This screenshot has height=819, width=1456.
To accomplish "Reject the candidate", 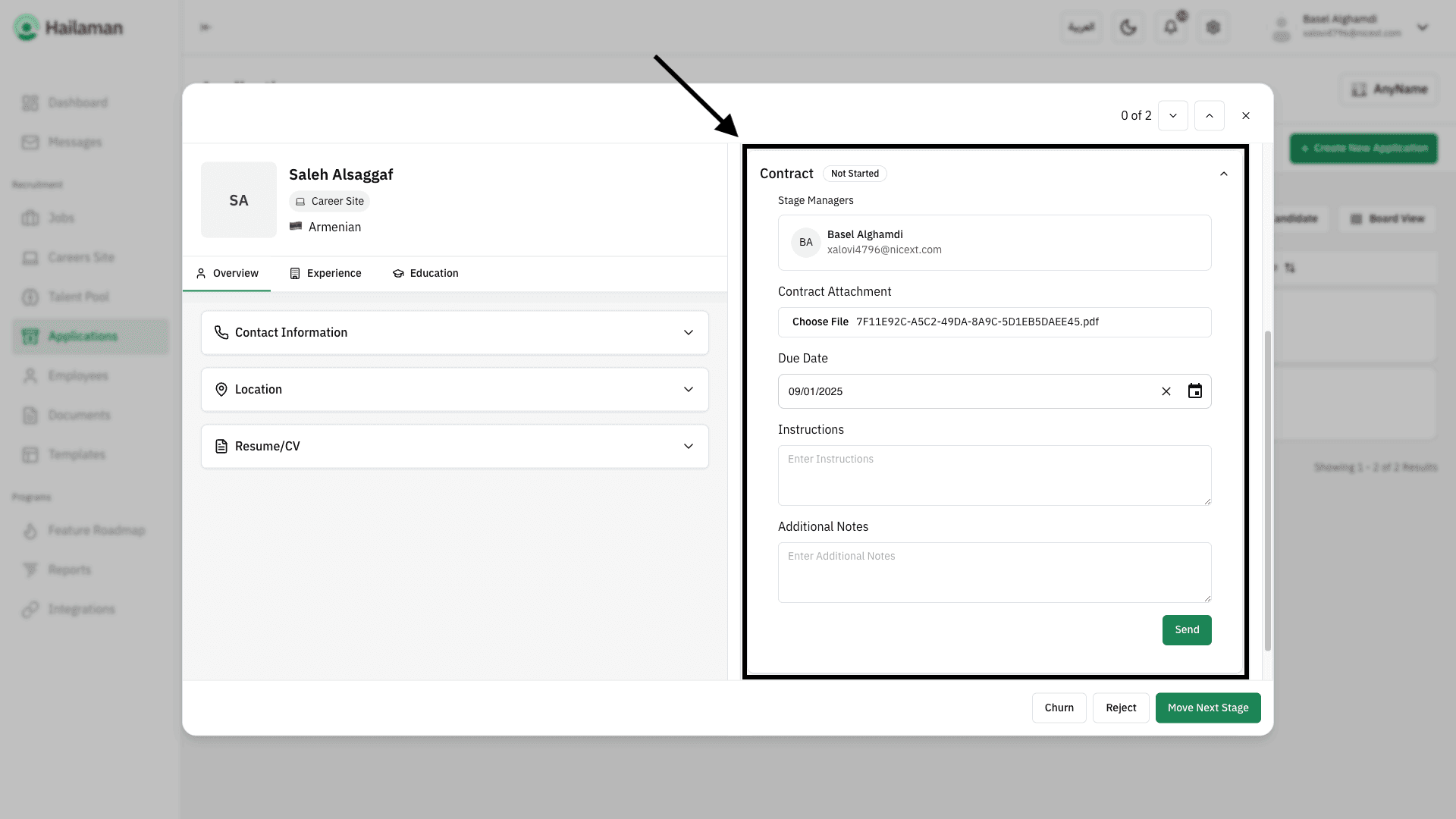I will (1120, 708).
